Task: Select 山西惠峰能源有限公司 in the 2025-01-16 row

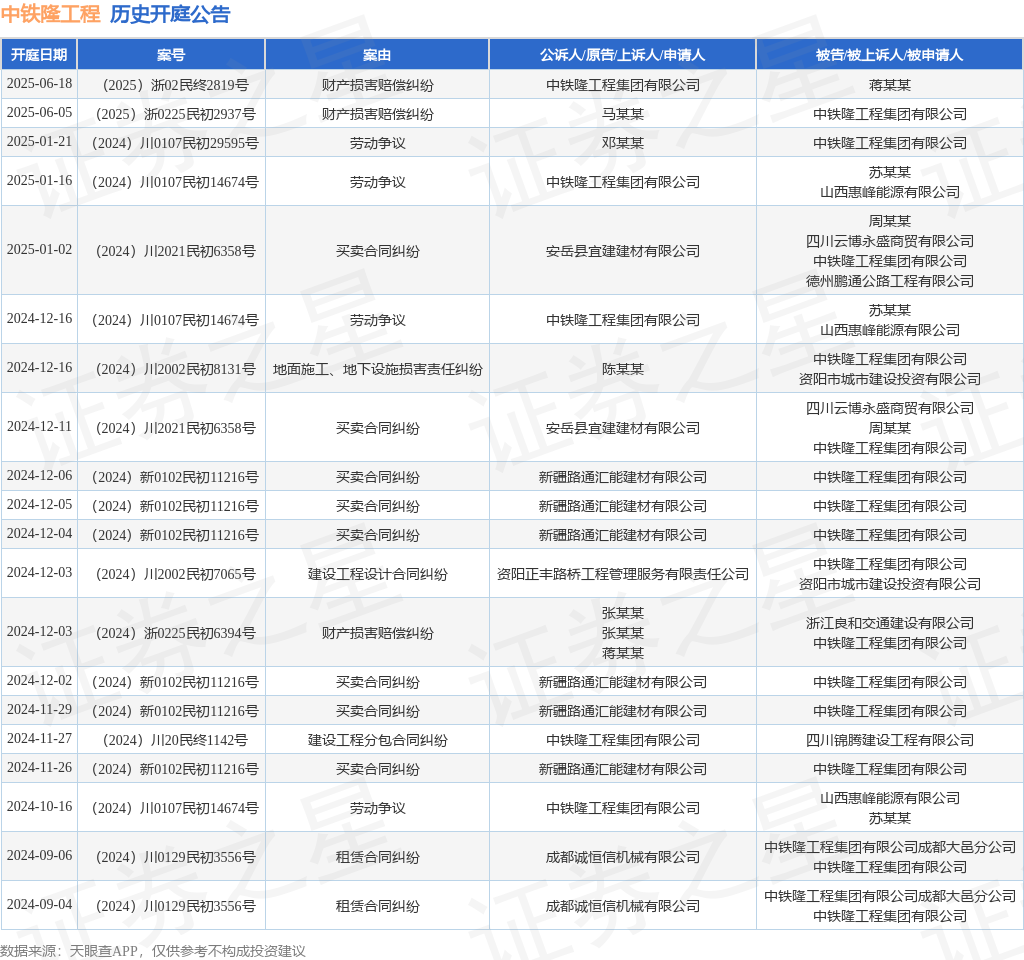Action: (x=889, y=192)
